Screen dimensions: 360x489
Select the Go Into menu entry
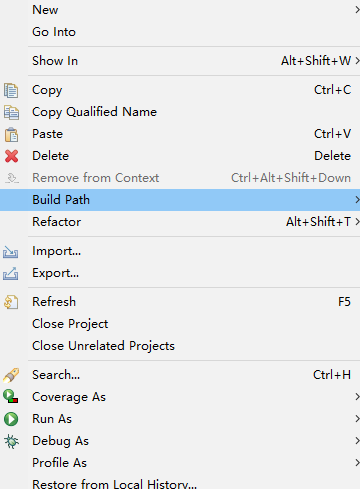180,32
